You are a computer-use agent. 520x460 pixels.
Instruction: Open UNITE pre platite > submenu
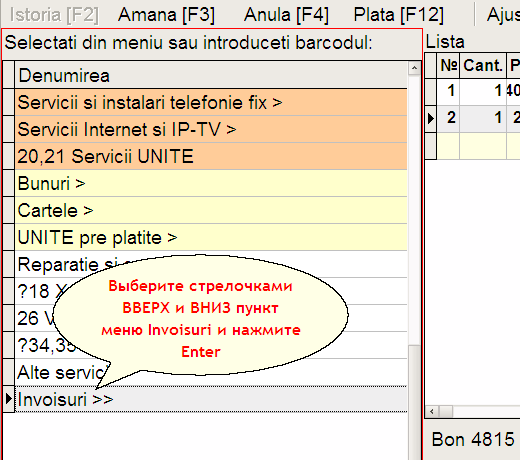(211, 237)
